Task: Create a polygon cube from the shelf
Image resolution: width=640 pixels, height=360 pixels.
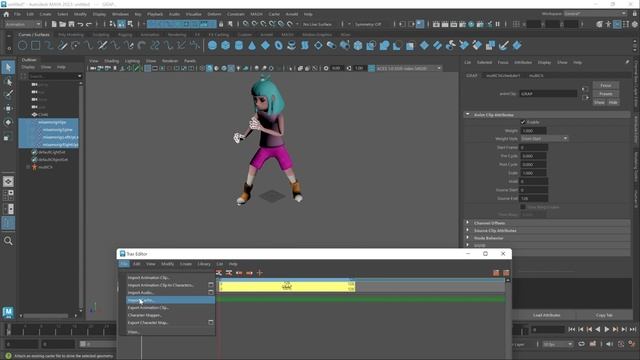Action: [x=225, y=45]
